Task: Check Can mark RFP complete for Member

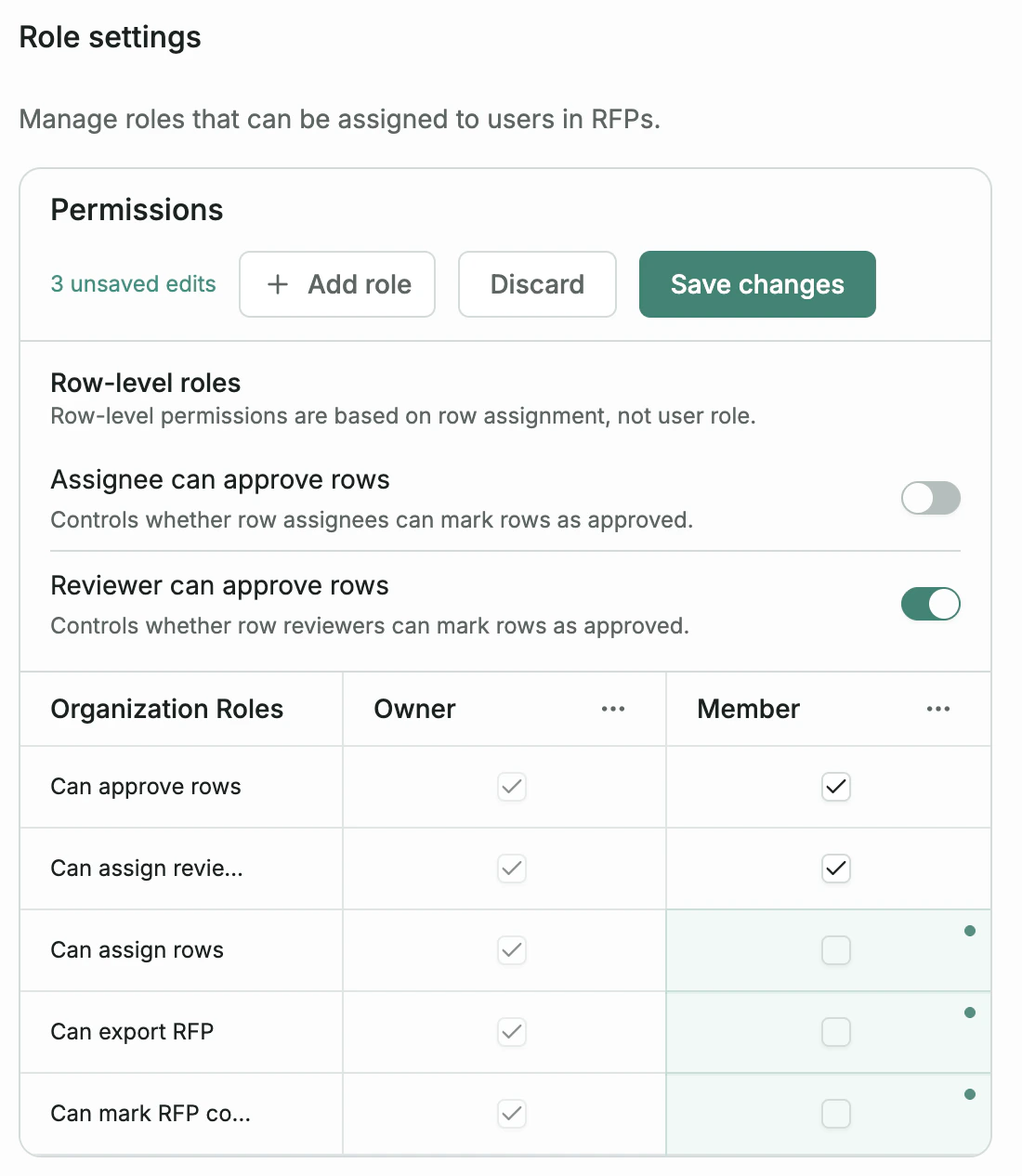Action: (835, 1114)
